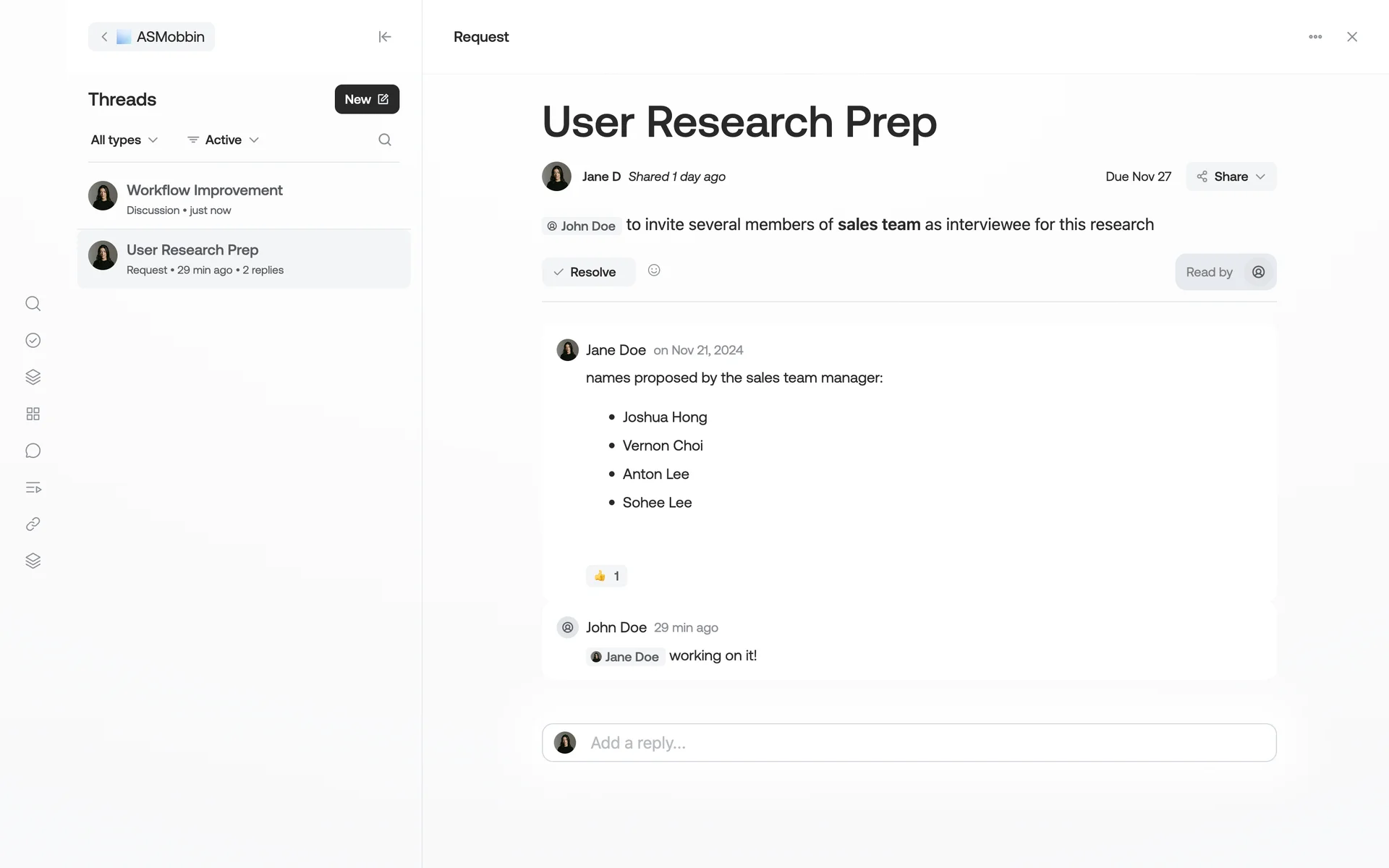Open the three-dot more options menu

(x=1315, y=37)
